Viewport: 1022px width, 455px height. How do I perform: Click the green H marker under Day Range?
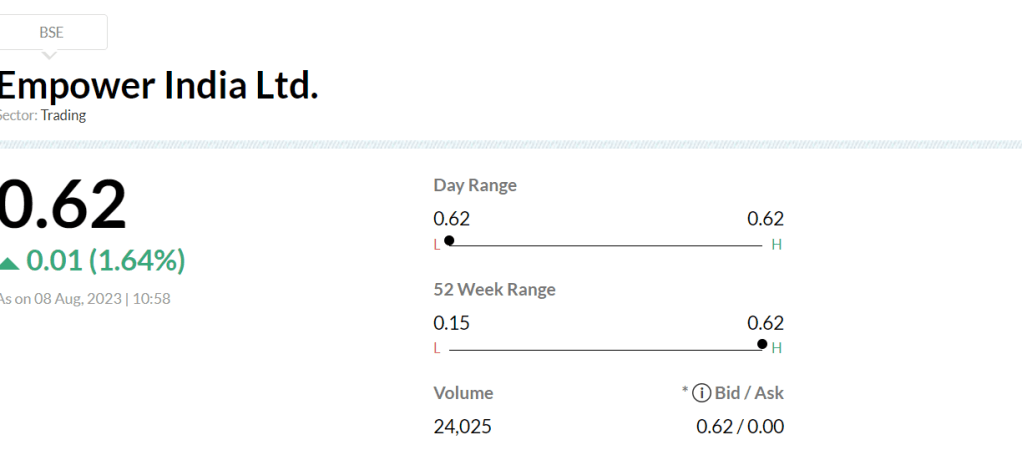tap(776, 245)
